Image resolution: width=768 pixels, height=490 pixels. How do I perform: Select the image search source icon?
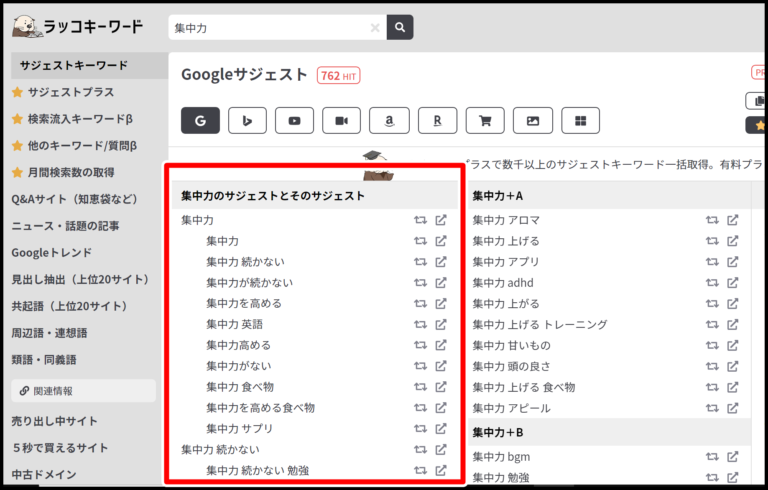pos(533,121)
